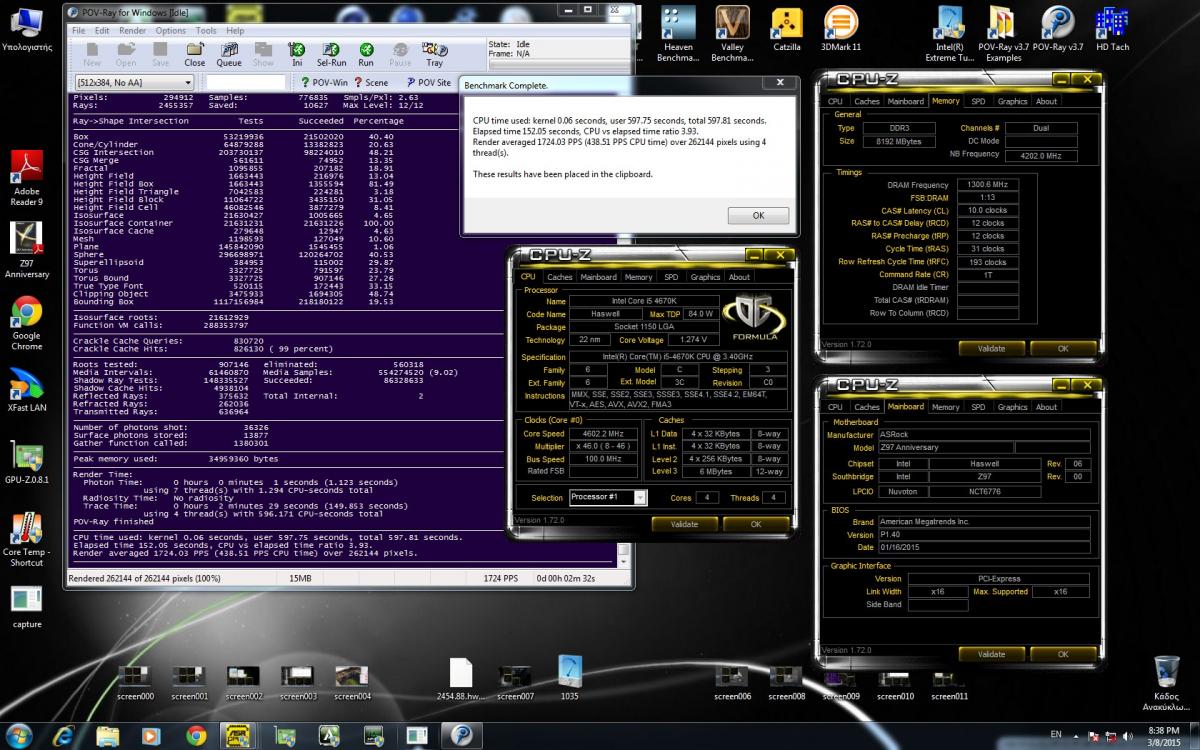The width and height of the screenshot is (1200, 750).
Task: Open the Tools menu in POV-Ray
Action: (x=206, y=30)
